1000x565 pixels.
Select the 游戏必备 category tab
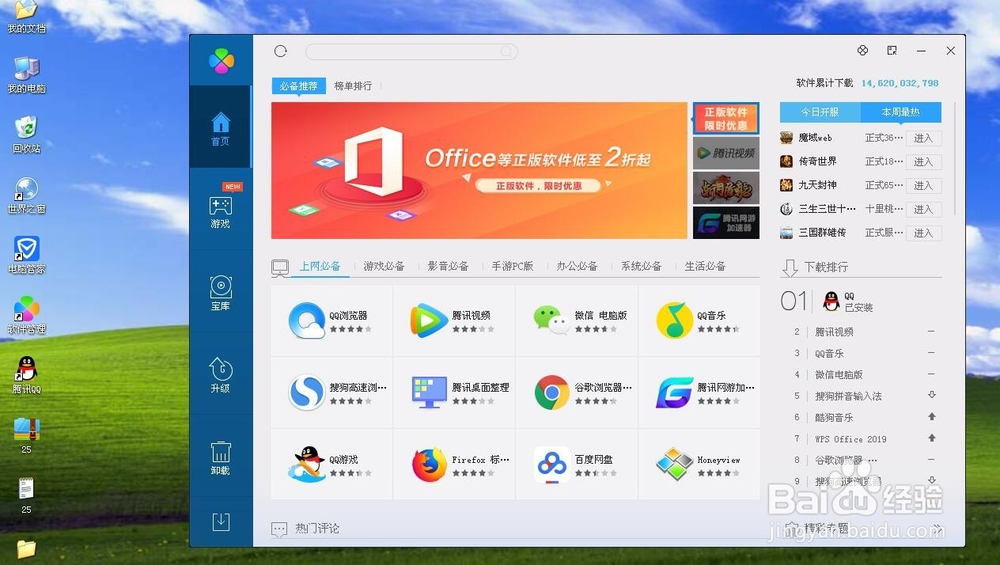pyautogui.click(x=384, y=266)
